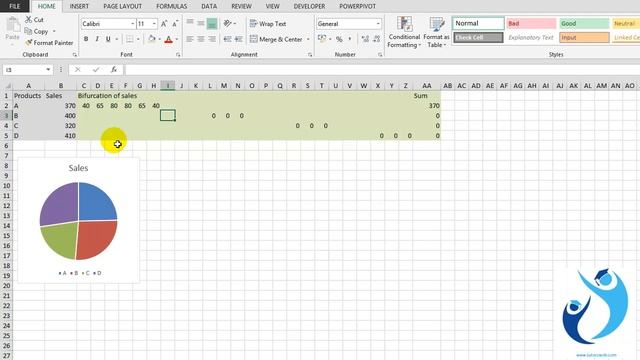Click the Paste clipboard icon
This screenshot has width=640, height=360.
tap(13, 25)
